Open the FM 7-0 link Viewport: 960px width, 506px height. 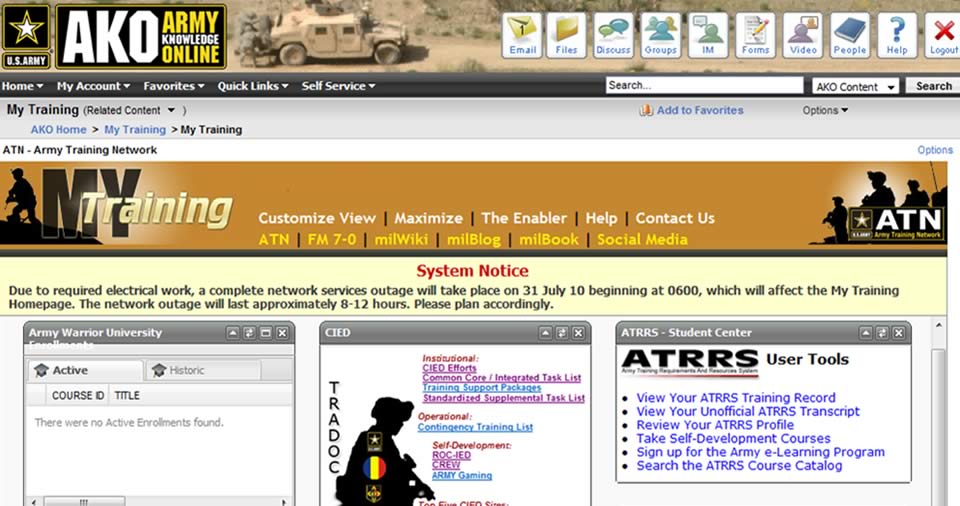(x=332, y=240)
